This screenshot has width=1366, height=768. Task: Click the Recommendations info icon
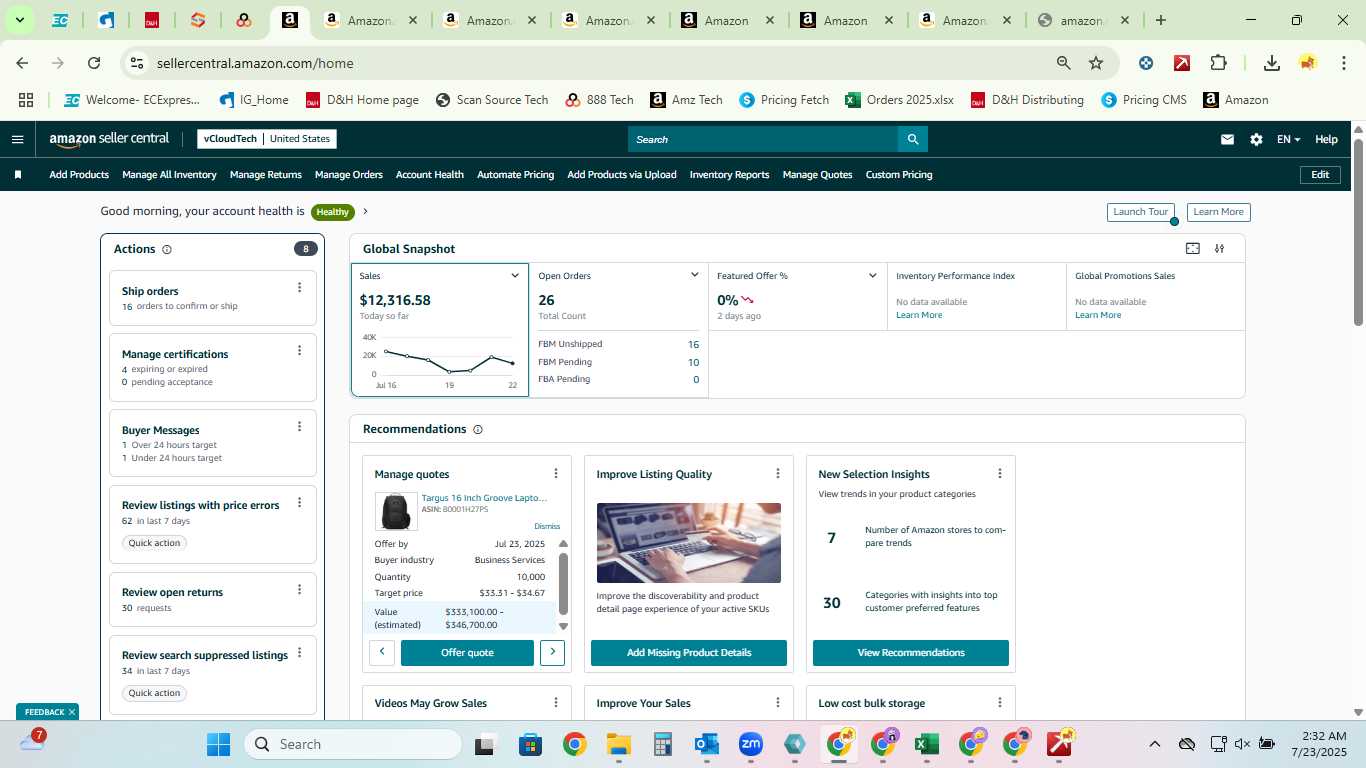[x=478, y=430]
